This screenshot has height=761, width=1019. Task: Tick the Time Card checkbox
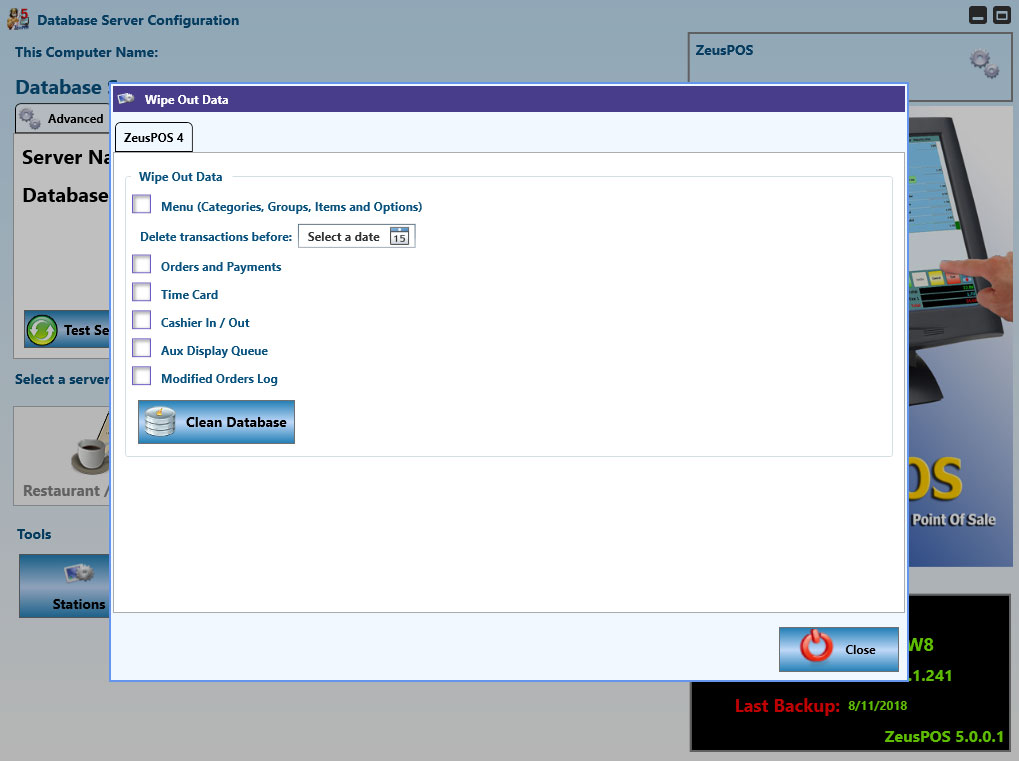142,293
